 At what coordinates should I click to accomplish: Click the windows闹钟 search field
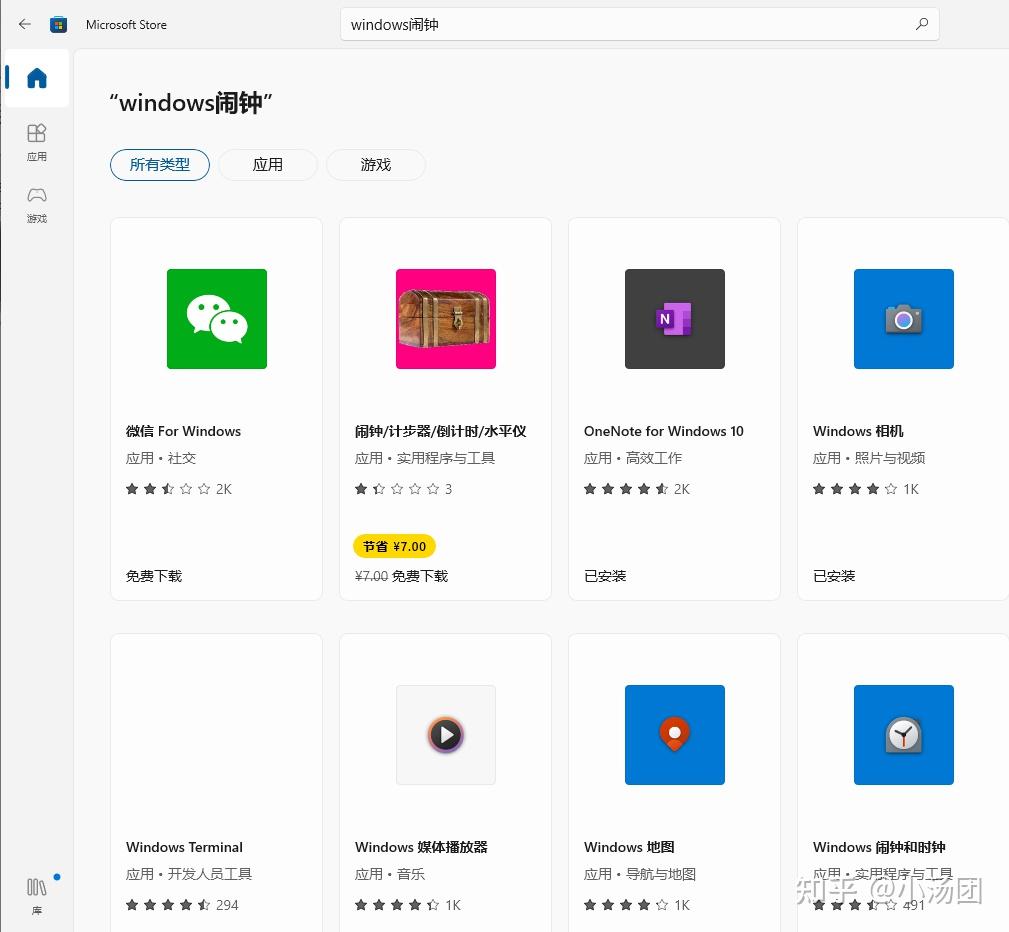click(x=640, y=24)
